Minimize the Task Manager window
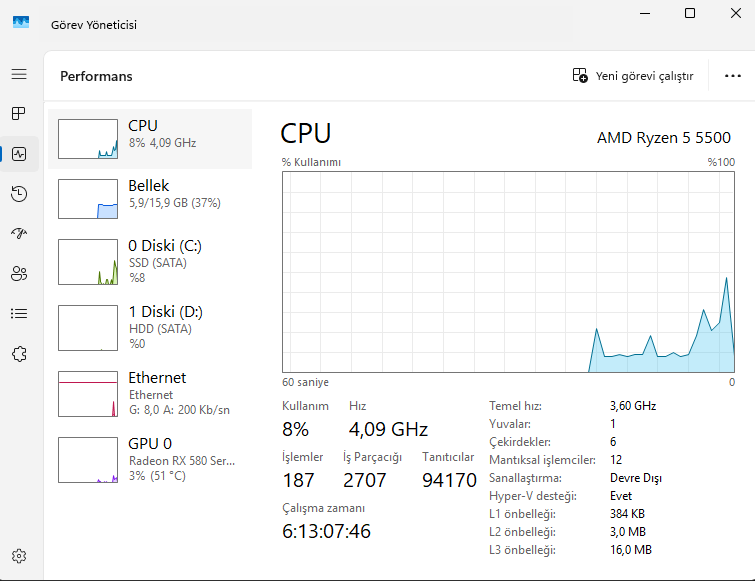755x581 pixels. [x=645, y=13]
